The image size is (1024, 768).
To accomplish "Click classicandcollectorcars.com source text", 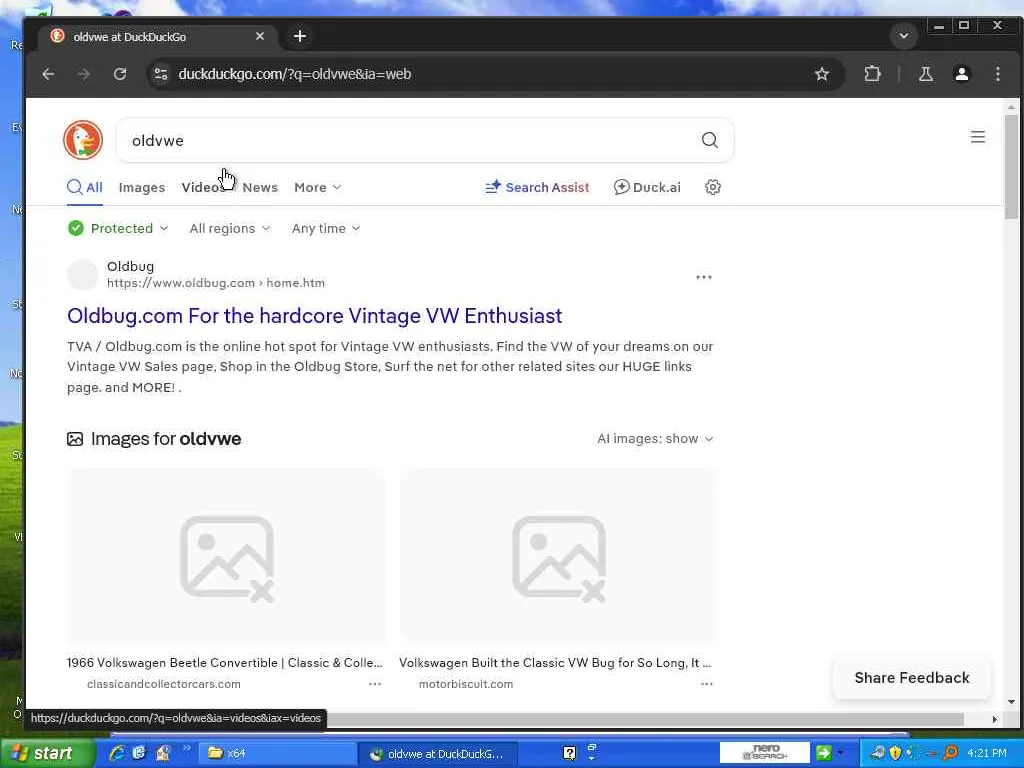I will coord(163,684).
